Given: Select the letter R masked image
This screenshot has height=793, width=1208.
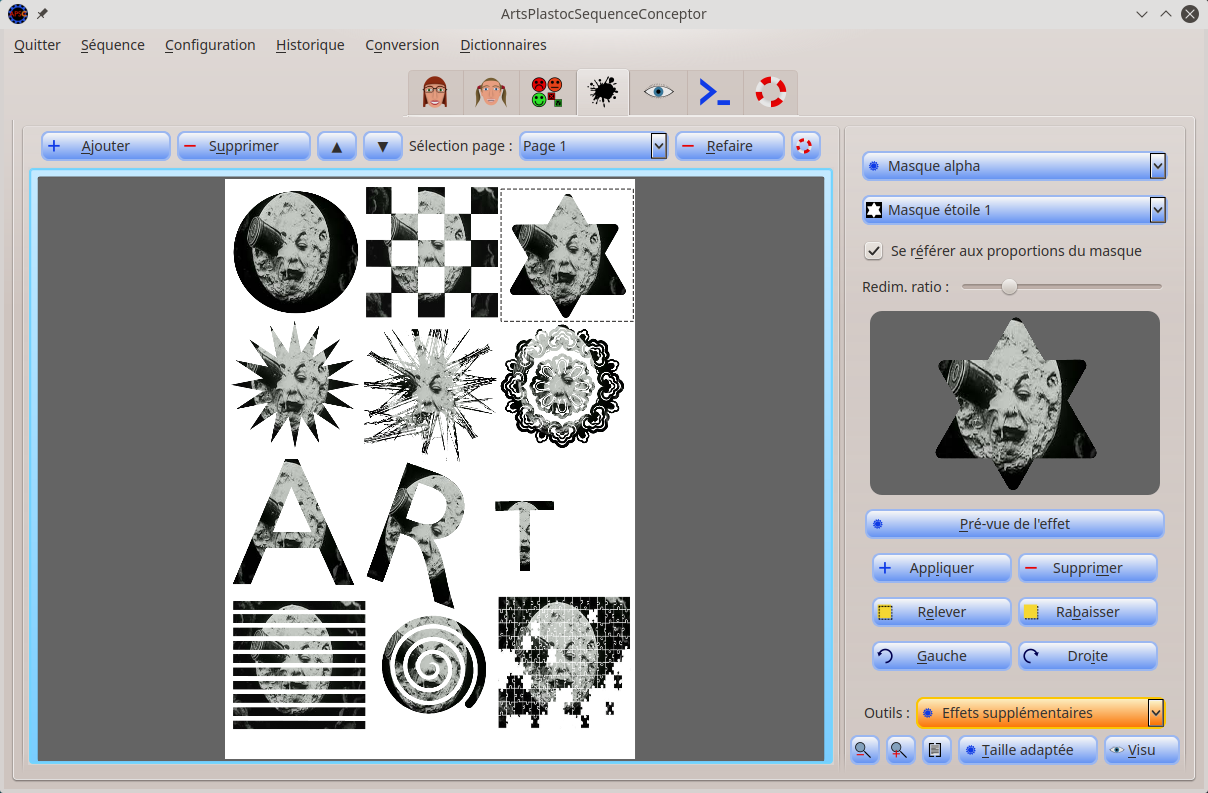Looking at the screenshot, I should pos(416,535).
